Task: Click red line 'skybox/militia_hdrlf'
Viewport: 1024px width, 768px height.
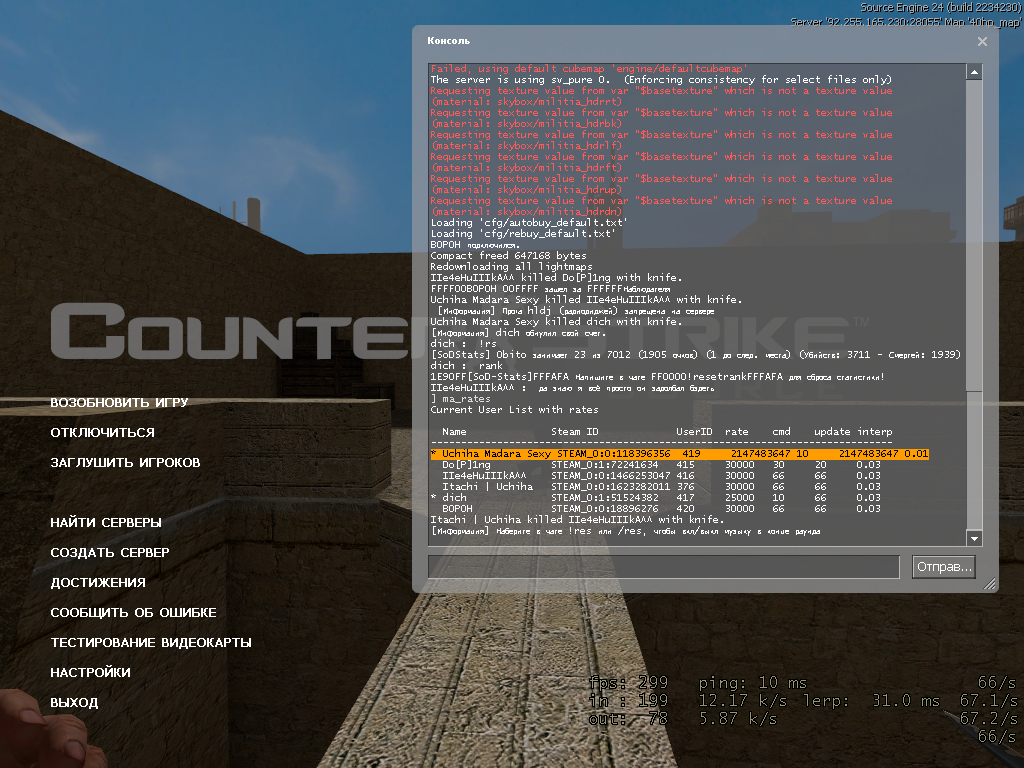Action: pyautogui.click(x=526, y=146)
